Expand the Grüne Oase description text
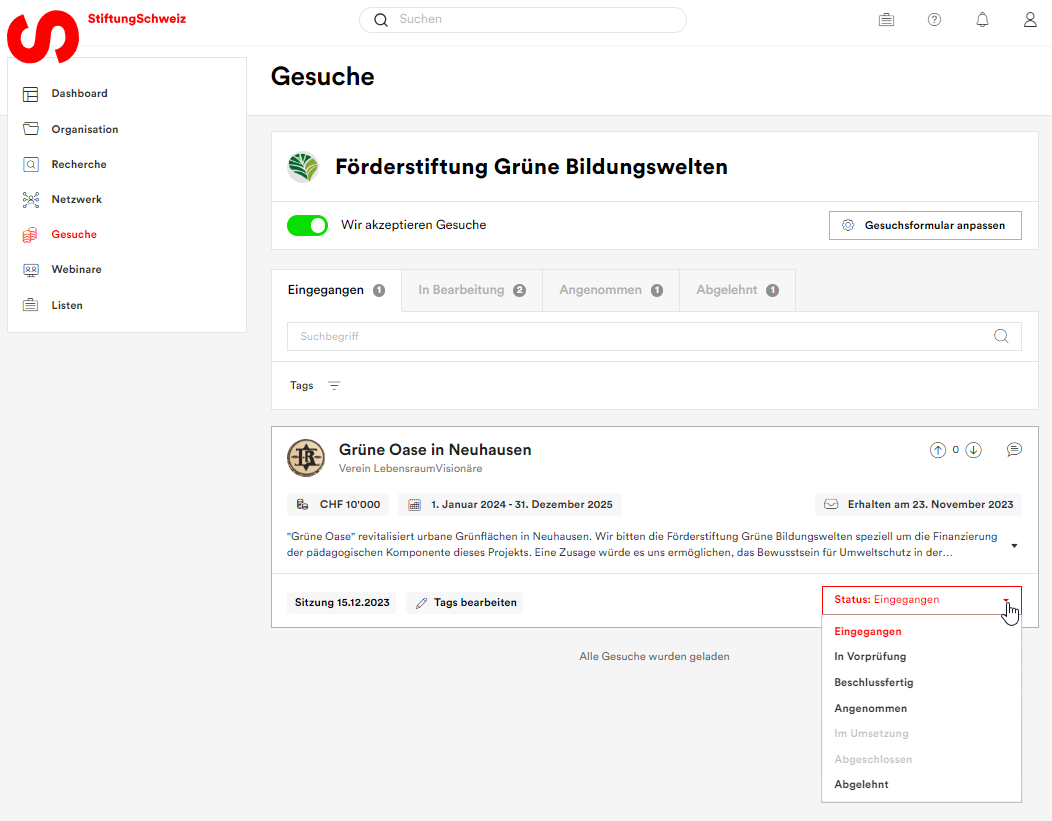 coord(1014,546)
